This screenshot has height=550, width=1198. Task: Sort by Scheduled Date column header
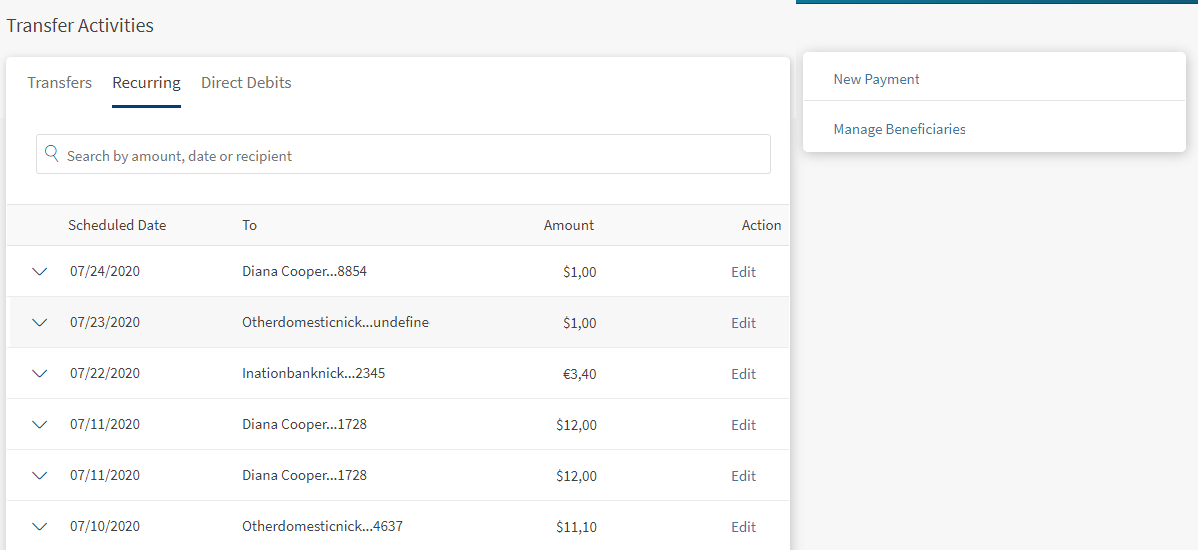[x=117, y=225]
